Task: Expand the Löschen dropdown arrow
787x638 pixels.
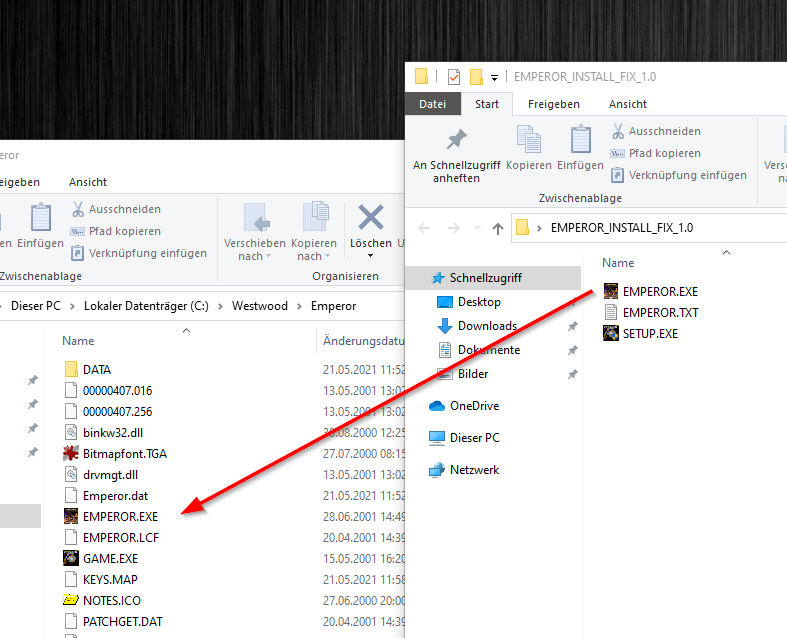Action: point(370,256)
